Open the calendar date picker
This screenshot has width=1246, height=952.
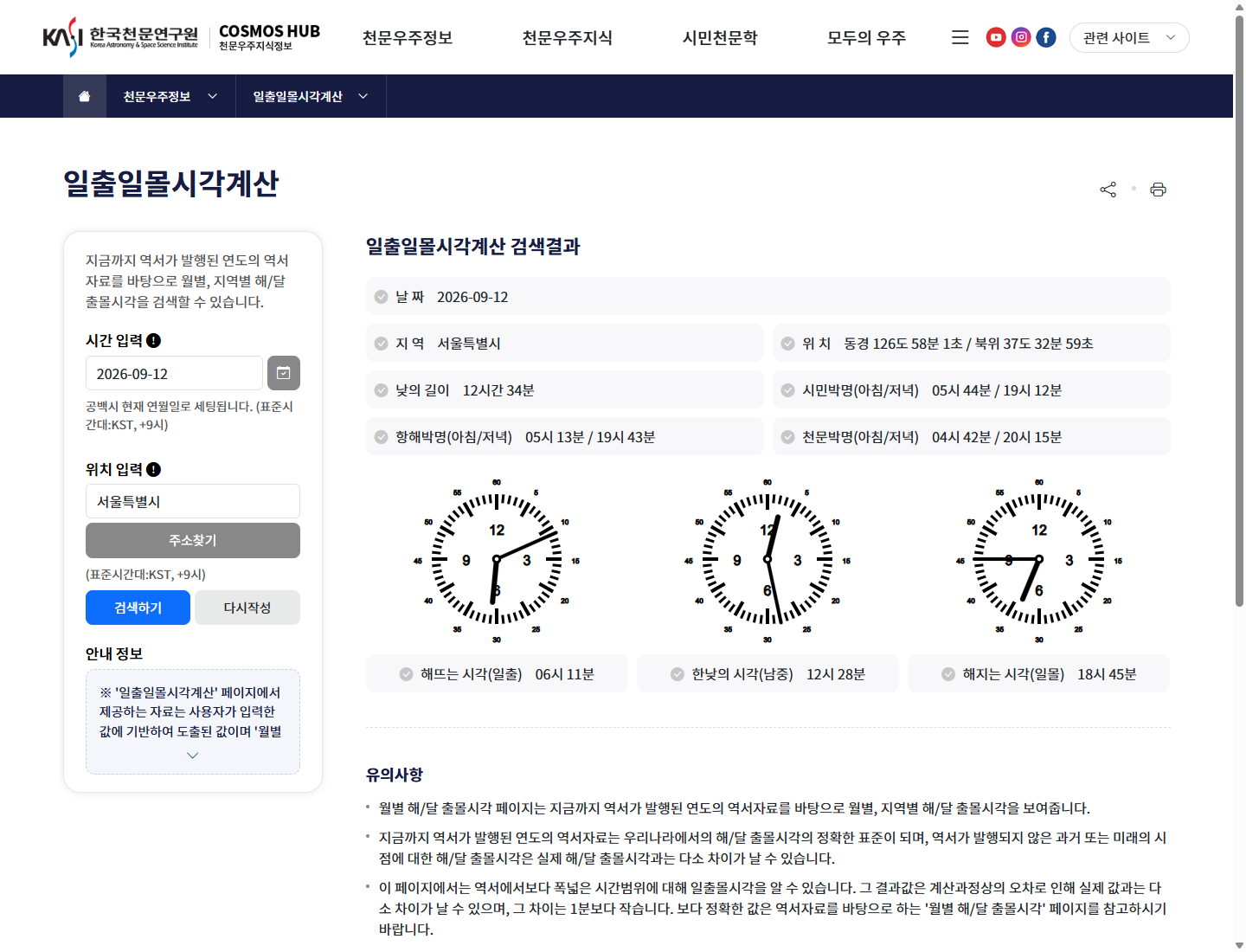(284, 373)
